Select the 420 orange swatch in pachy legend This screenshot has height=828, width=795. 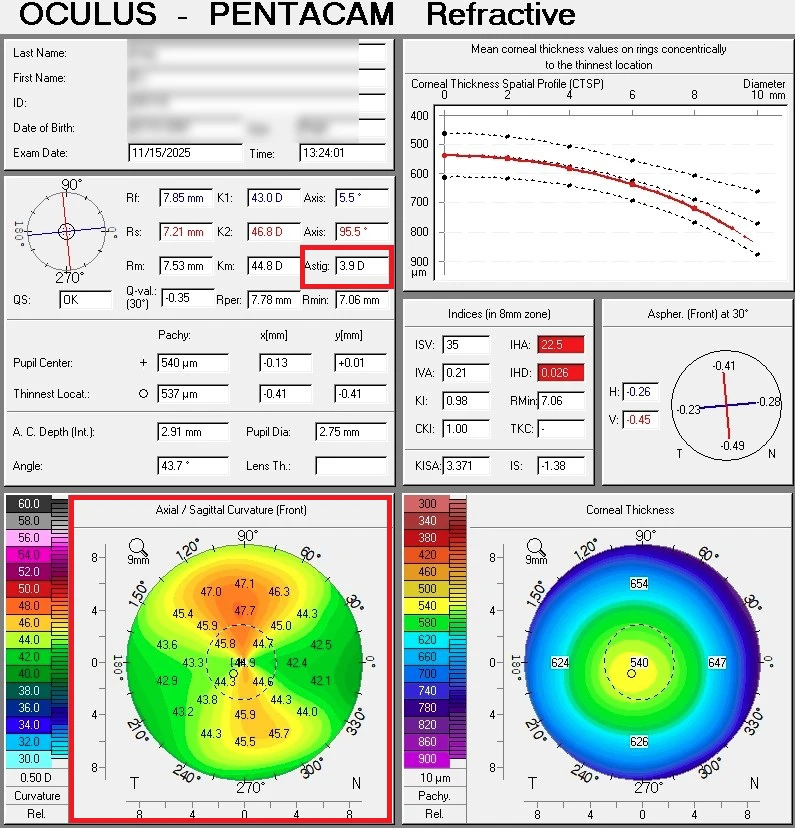427,554
